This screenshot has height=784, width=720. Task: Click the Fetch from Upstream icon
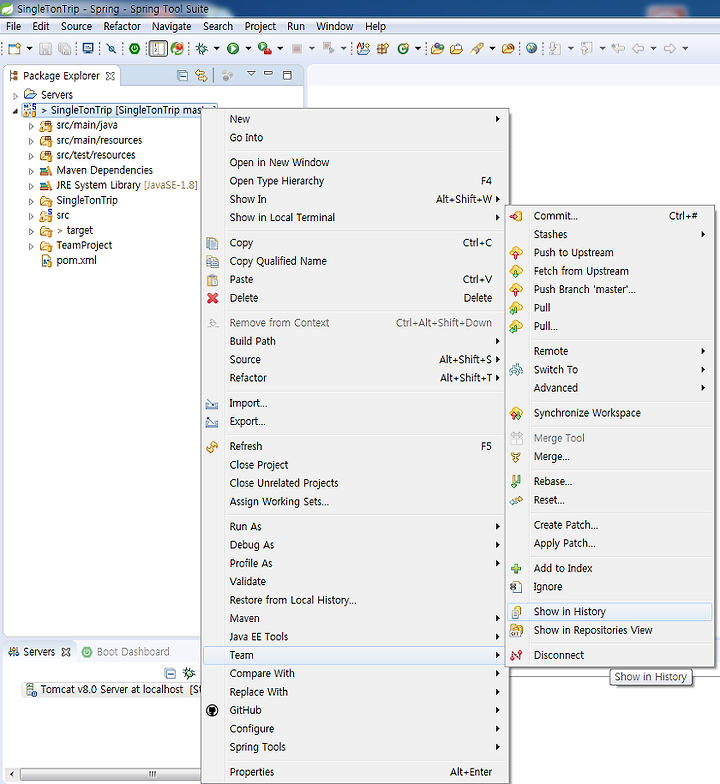click(x=516, y=271)
